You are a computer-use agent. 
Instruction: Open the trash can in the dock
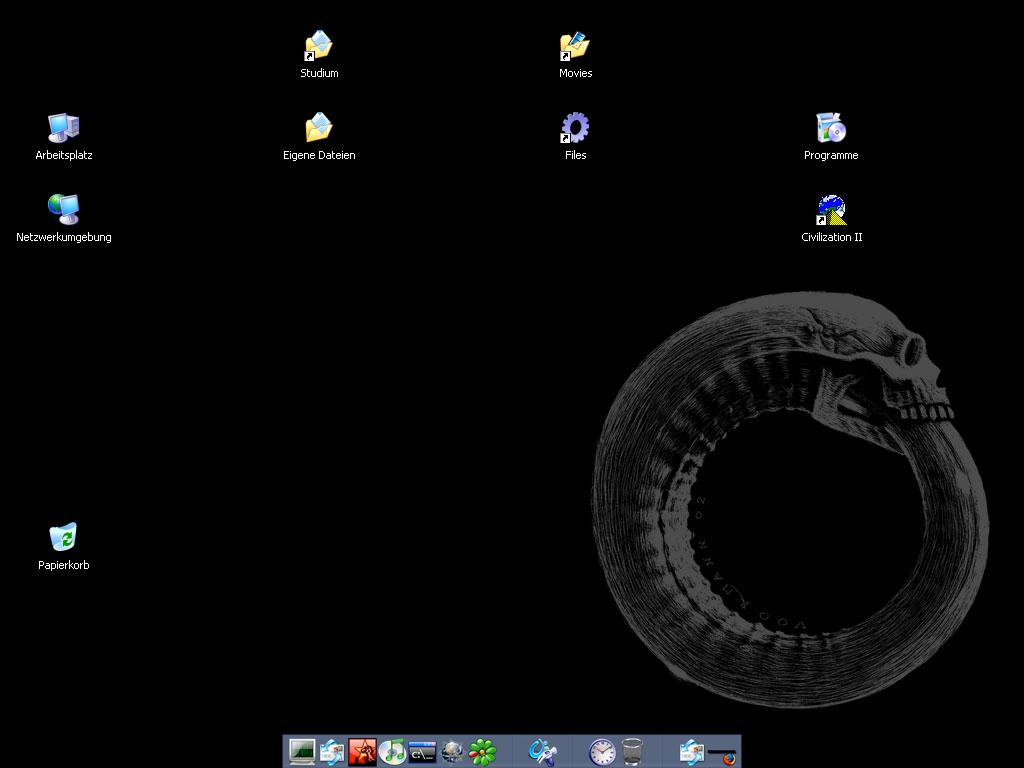coord(632,752)
